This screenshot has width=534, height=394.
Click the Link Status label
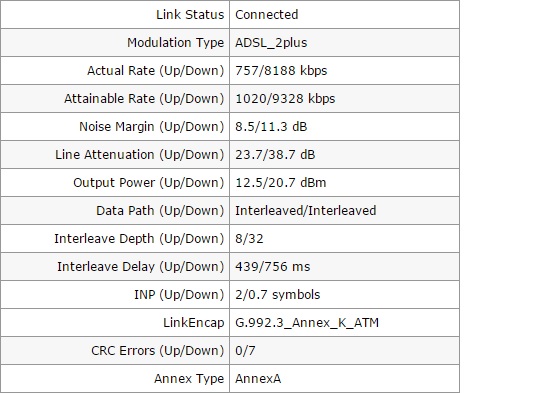pyautogui.click(x=190, y=15)
